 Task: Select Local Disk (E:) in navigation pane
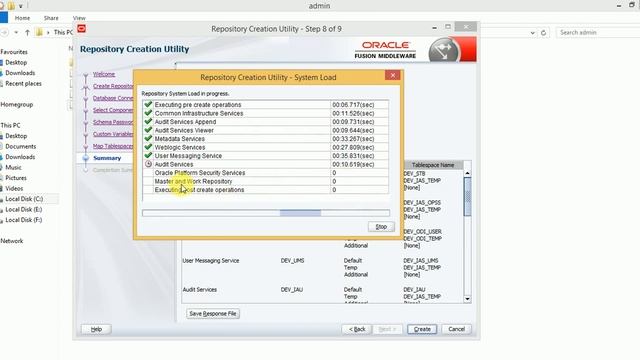24,209
